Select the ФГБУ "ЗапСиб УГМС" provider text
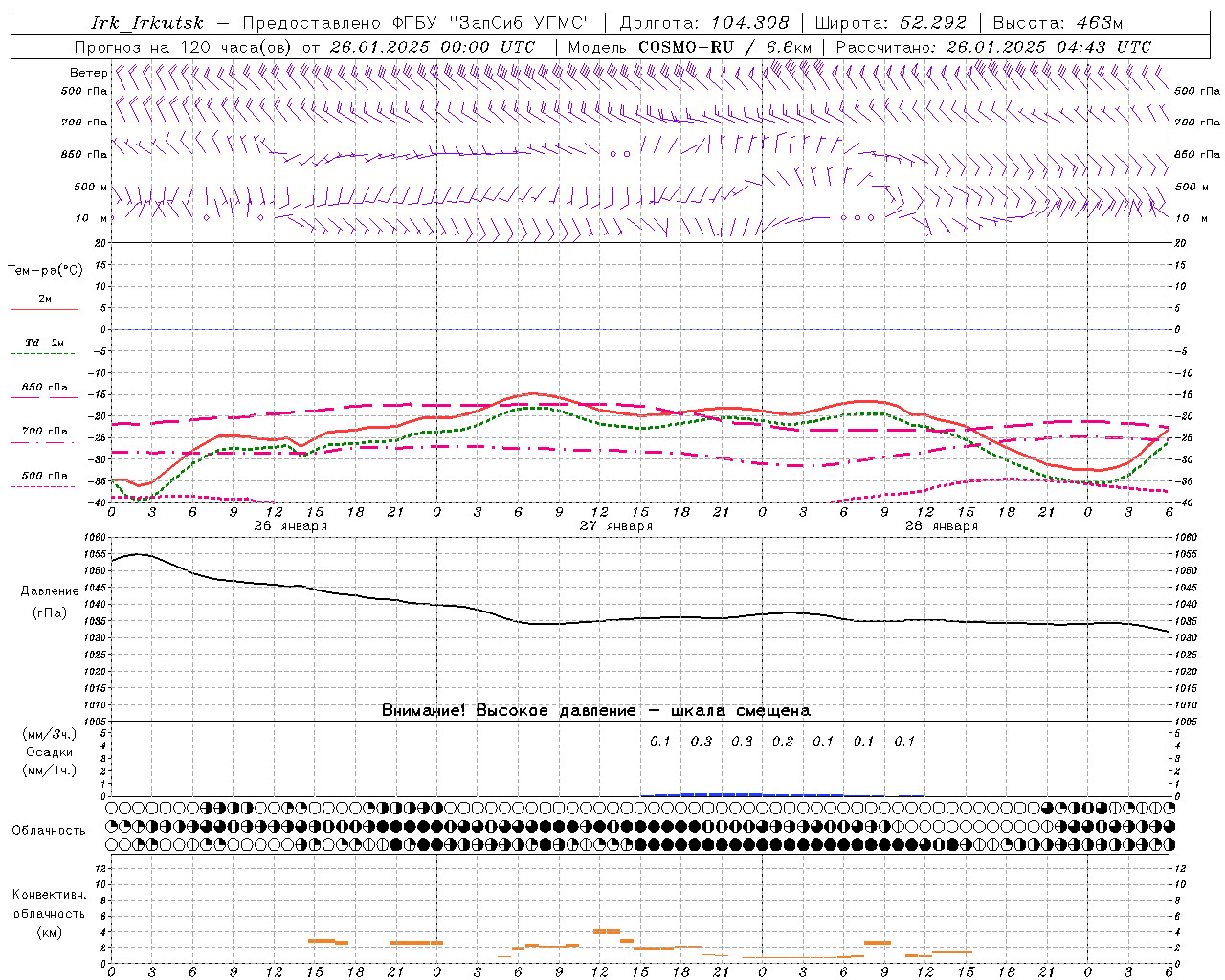1225x980 pixels. [x=493, y=23]
